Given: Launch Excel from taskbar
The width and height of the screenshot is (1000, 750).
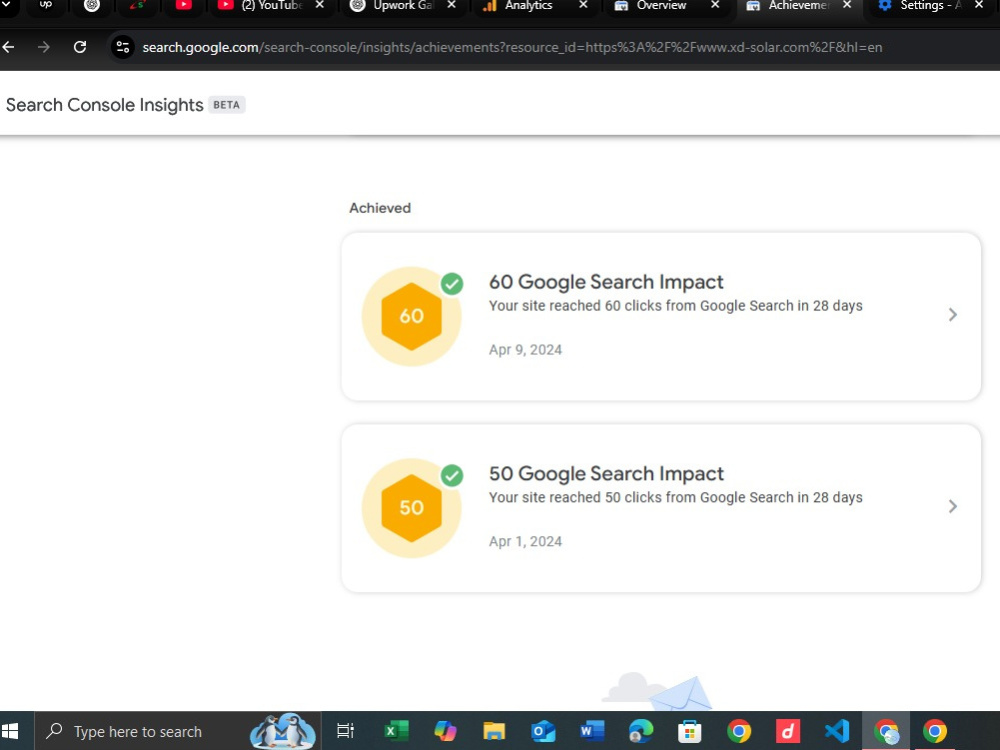Looking at the screenshot, I should (396, 731).
